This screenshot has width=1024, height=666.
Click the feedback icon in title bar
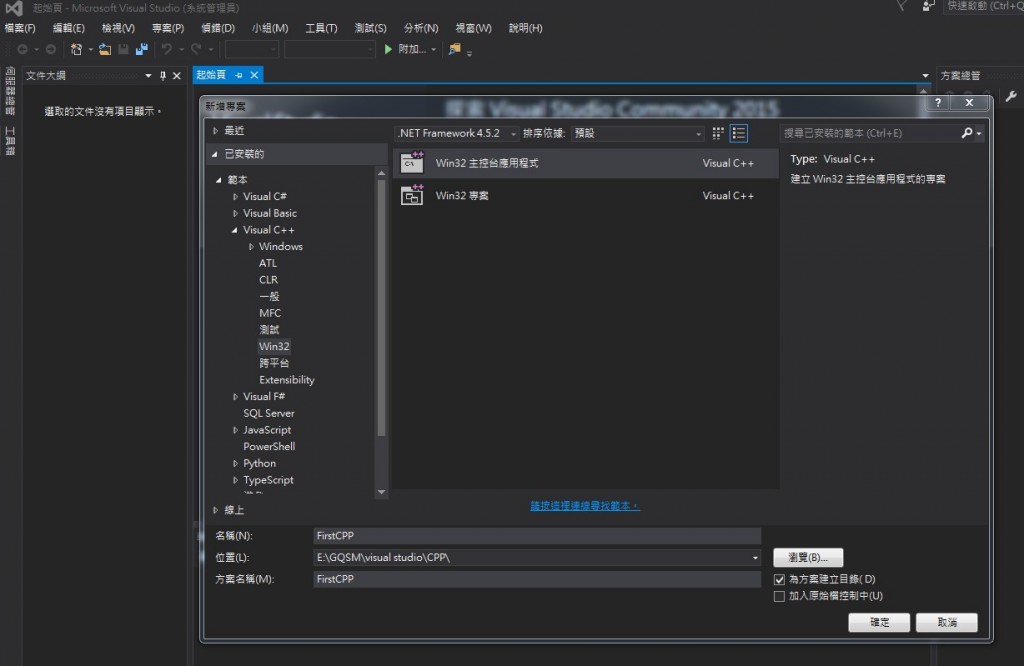tap(928, 7)
